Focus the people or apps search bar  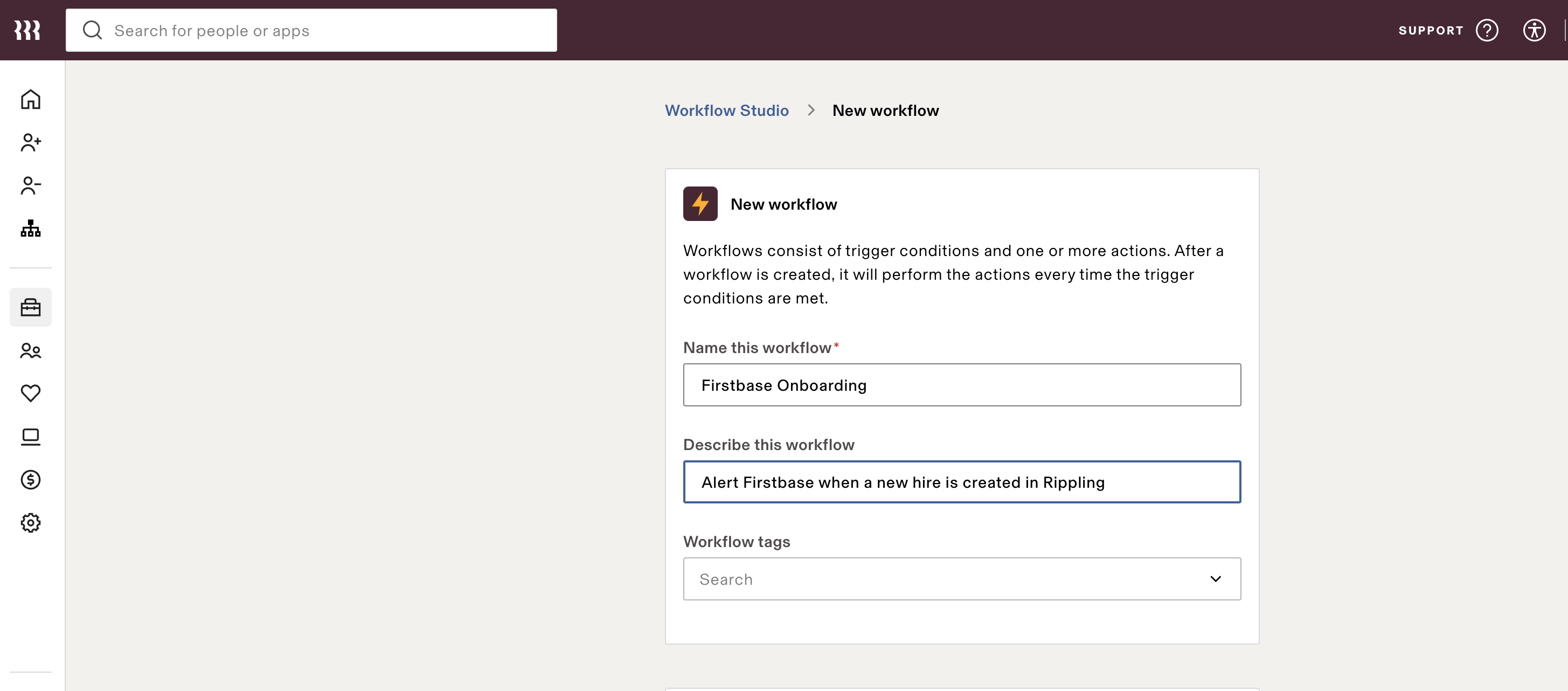310,30
